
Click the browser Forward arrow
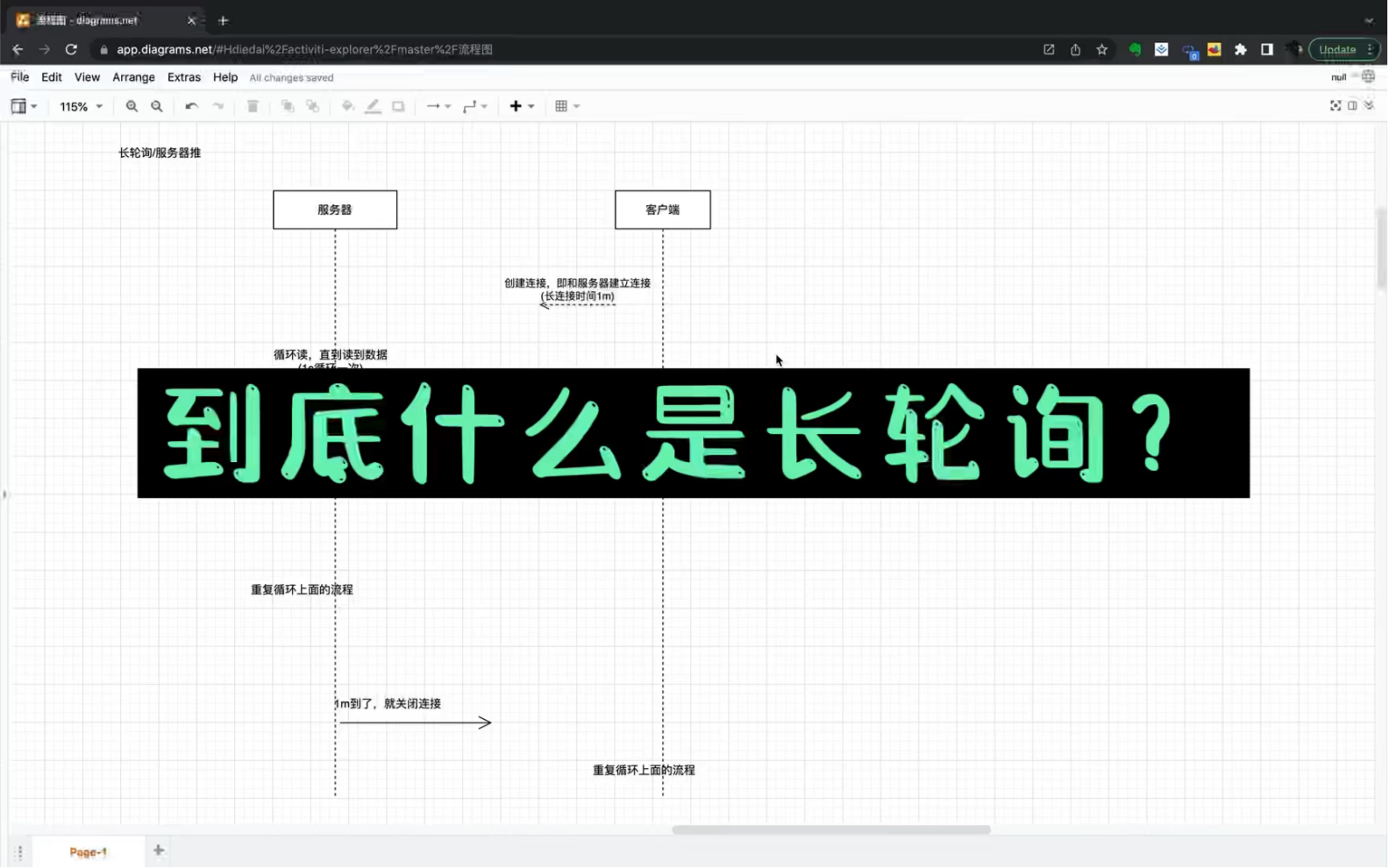pos(45,50)
